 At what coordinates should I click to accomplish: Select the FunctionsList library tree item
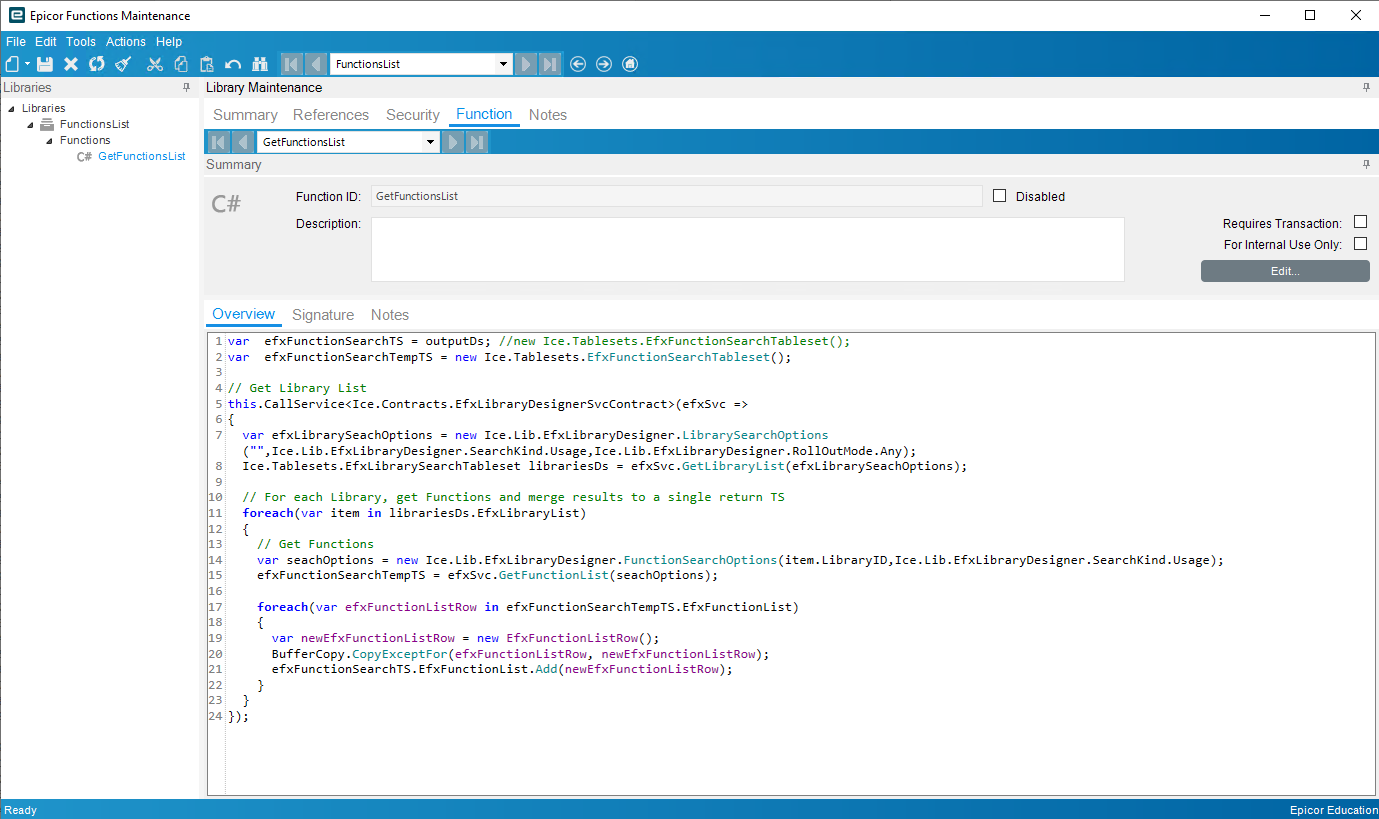point(94,124)
